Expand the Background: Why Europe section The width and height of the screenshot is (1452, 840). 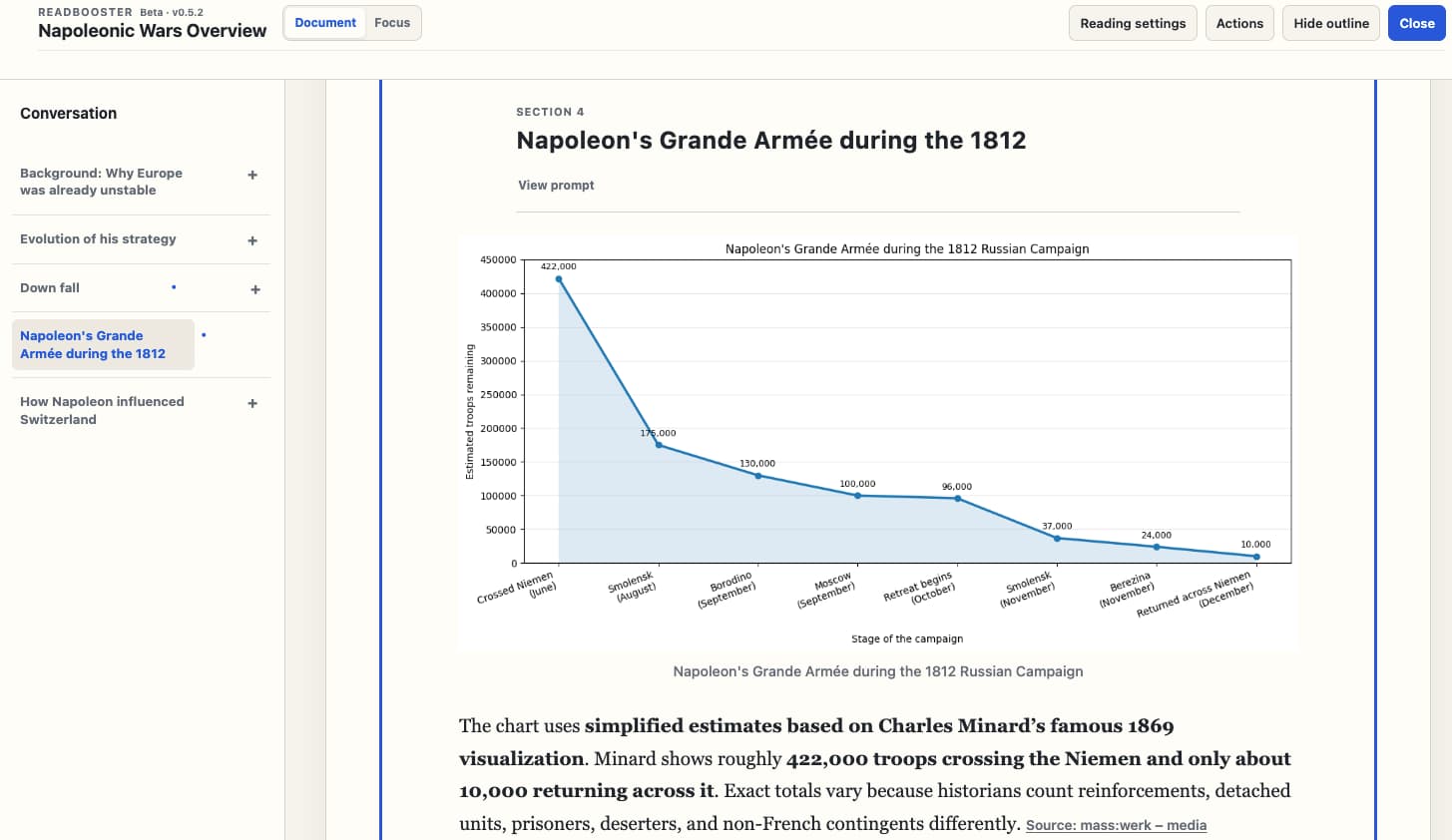tap(252, 175)
